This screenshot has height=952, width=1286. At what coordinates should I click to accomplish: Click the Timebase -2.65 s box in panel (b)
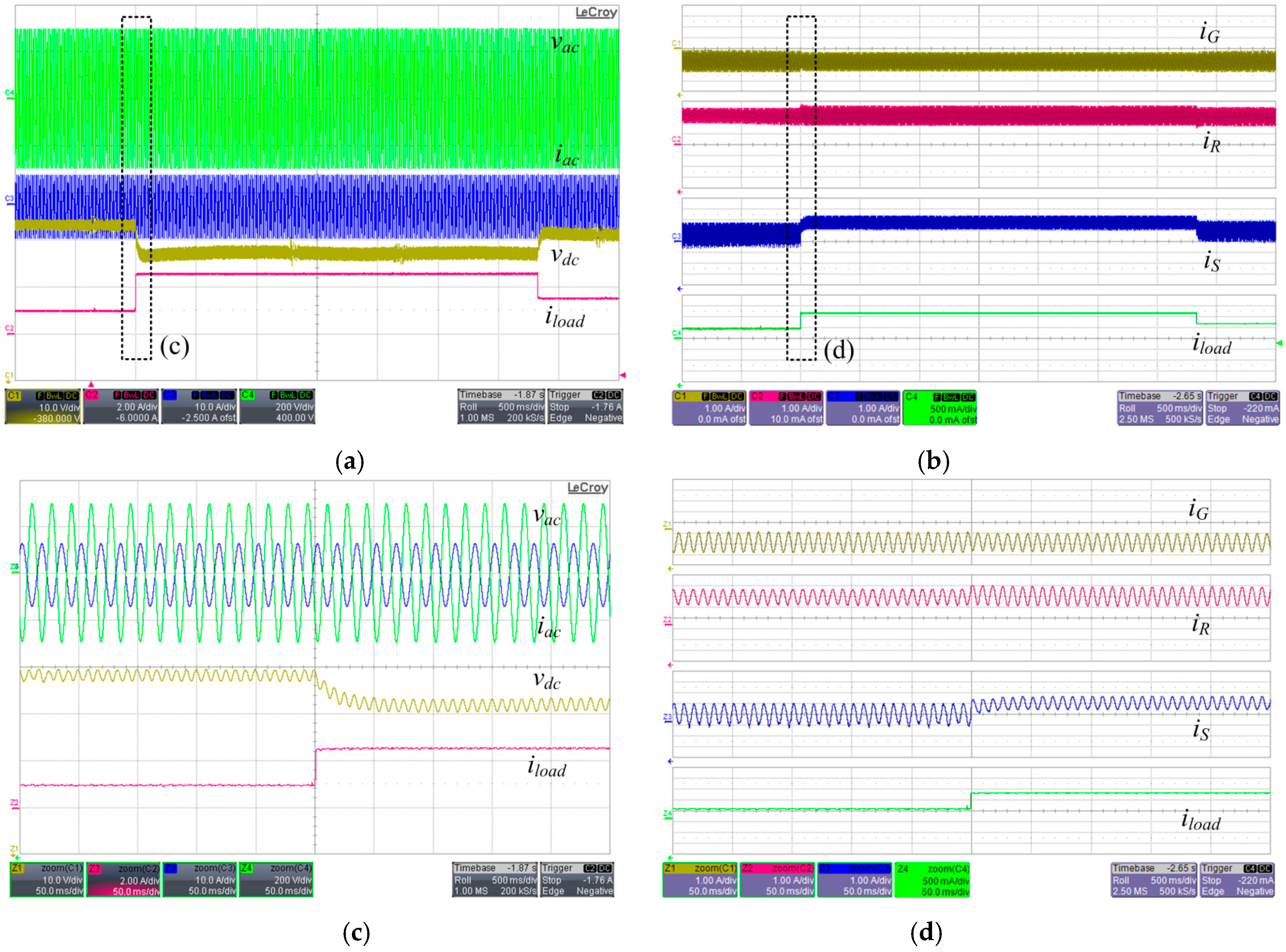pos(1160,407)
